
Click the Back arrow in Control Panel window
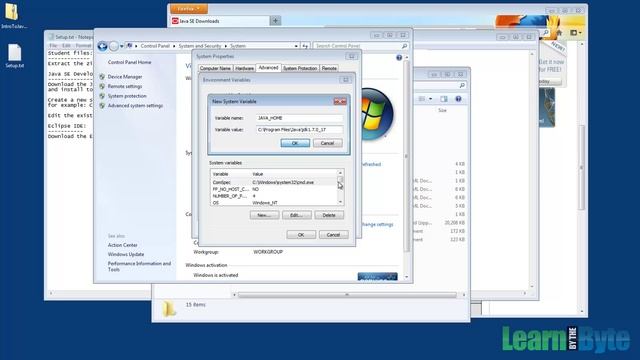point(102,46)
